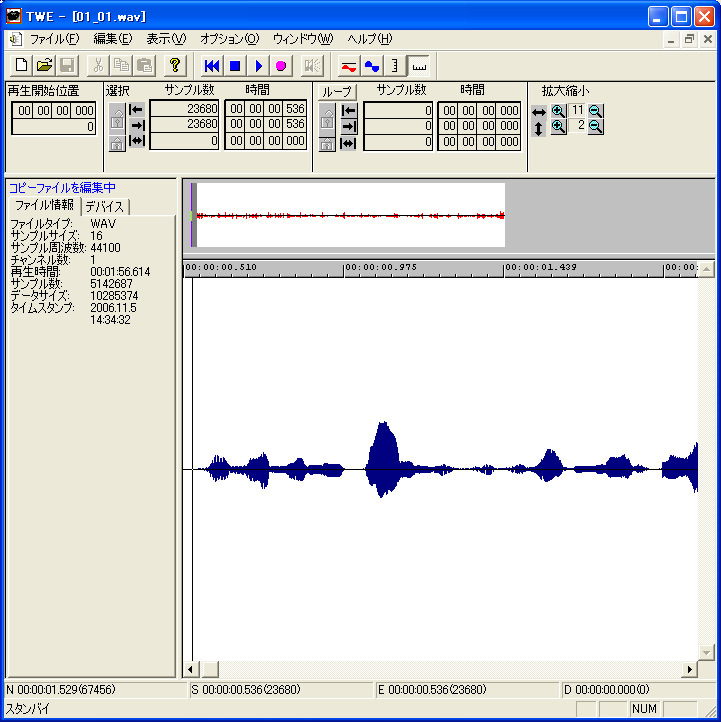Viewport: 721px width, 722px height.
Task: Click the waveform overview thumbnail
Action: [348, 215]
